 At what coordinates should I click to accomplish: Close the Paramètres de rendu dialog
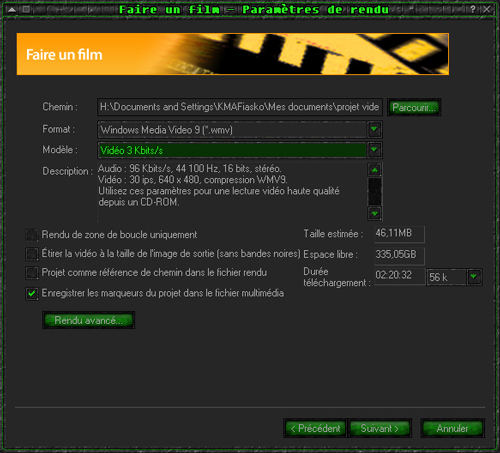click(x=487, y=9)
